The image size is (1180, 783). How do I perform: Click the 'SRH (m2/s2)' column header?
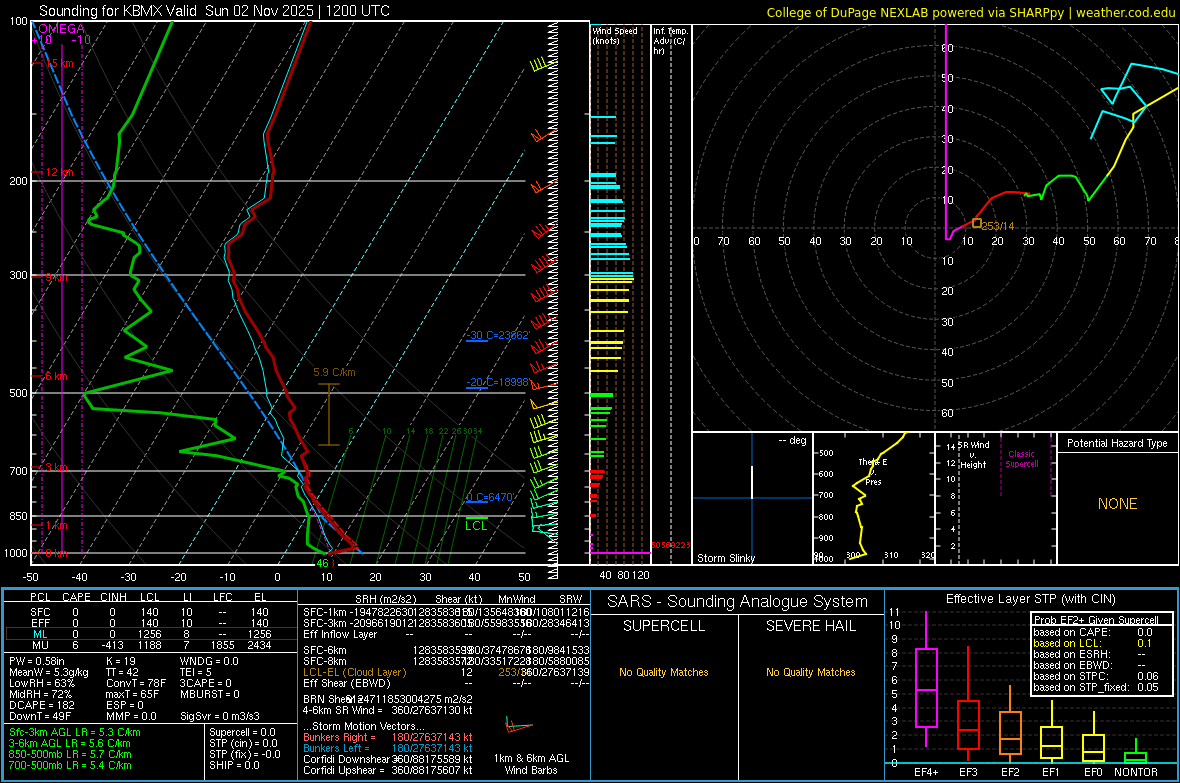pos(385,599)
